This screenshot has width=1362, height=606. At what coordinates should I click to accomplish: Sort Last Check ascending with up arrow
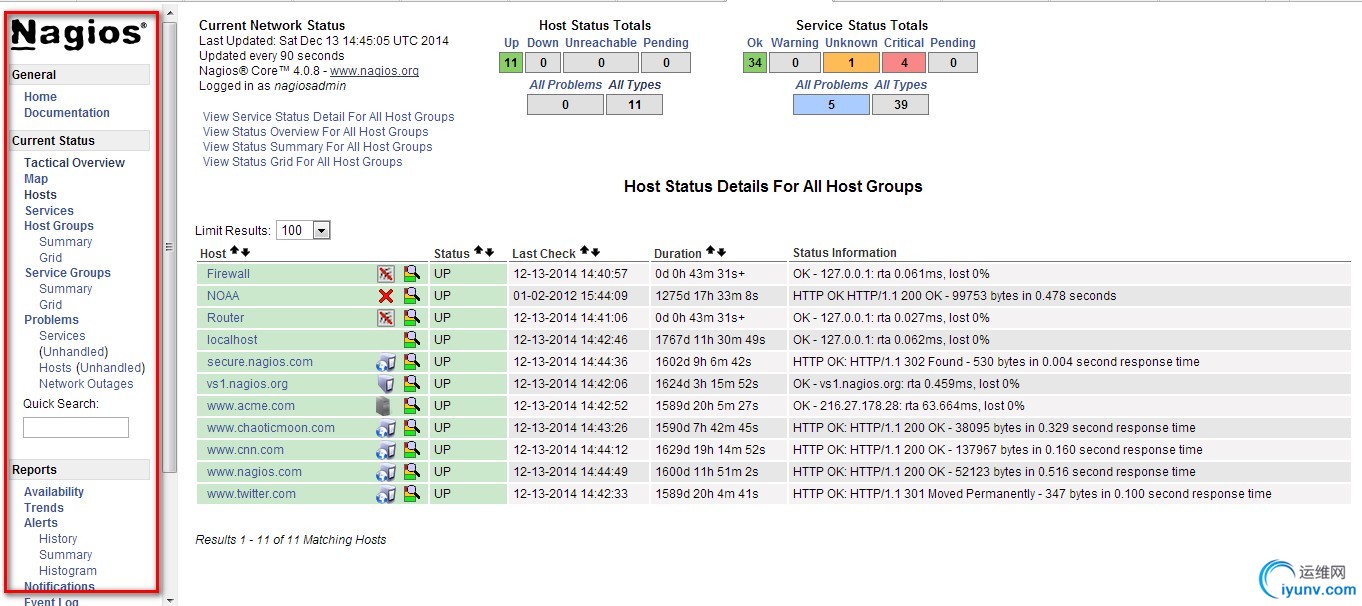point(584,252)
